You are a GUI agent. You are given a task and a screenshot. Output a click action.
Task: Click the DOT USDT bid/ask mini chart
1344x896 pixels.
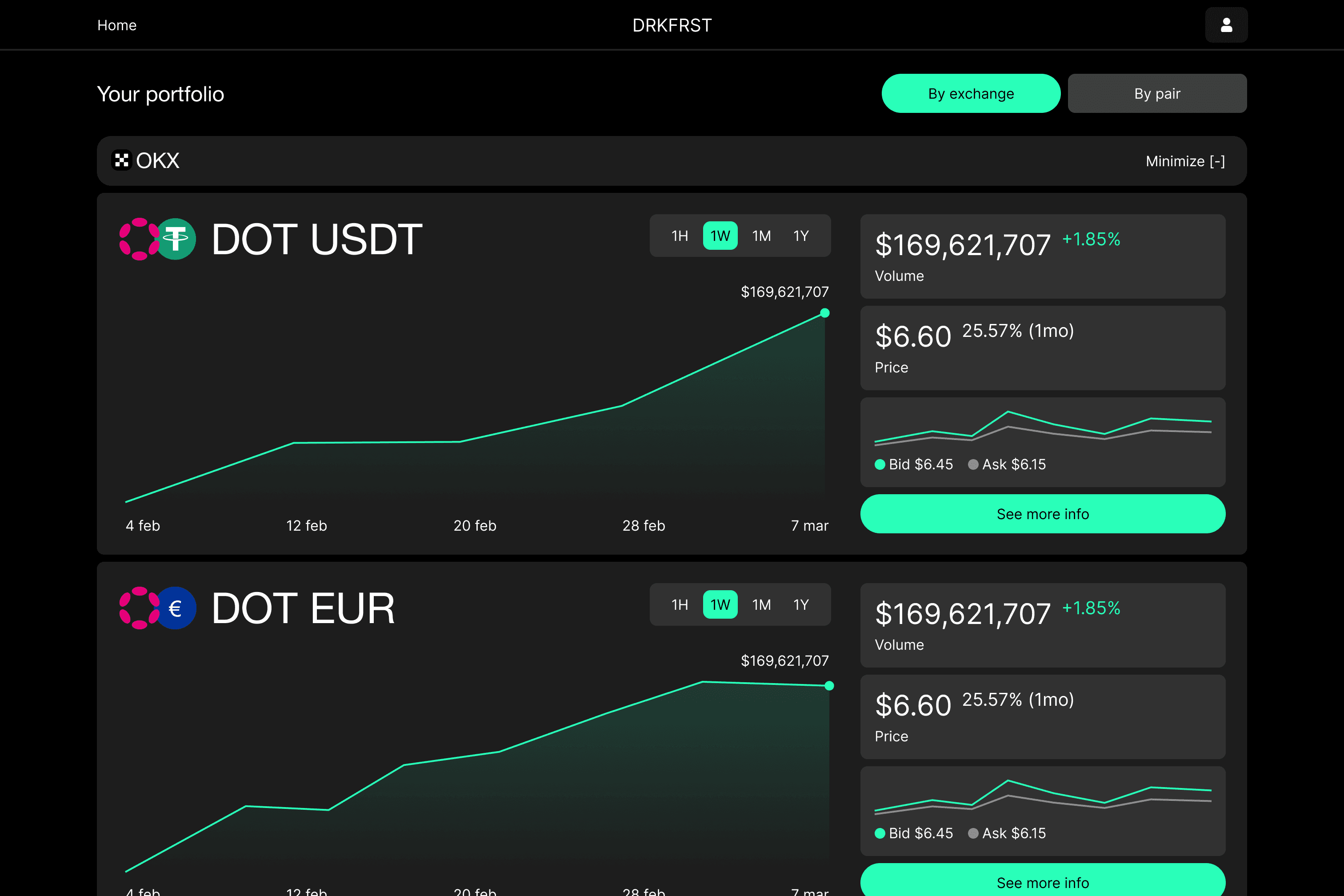coord(1043,428)
